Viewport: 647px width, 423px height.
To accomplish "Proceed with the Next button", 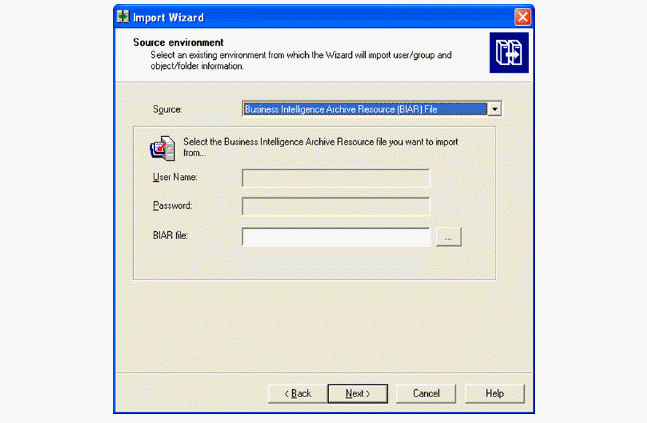I will pos(358,394).
